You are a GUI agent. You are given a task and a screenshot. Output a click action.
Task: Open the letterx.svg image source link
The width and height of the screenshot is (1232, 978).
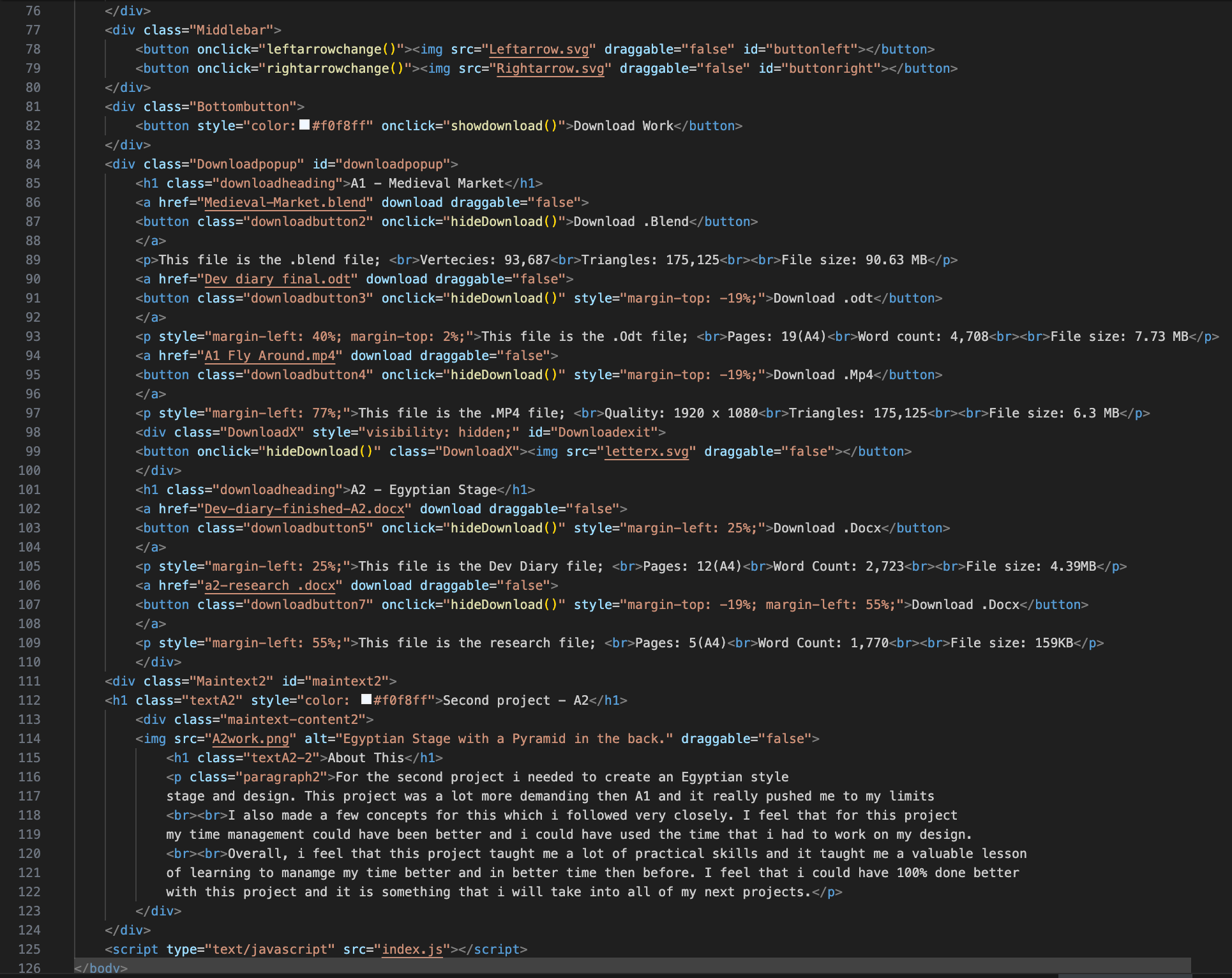click(x=647, y=451)
